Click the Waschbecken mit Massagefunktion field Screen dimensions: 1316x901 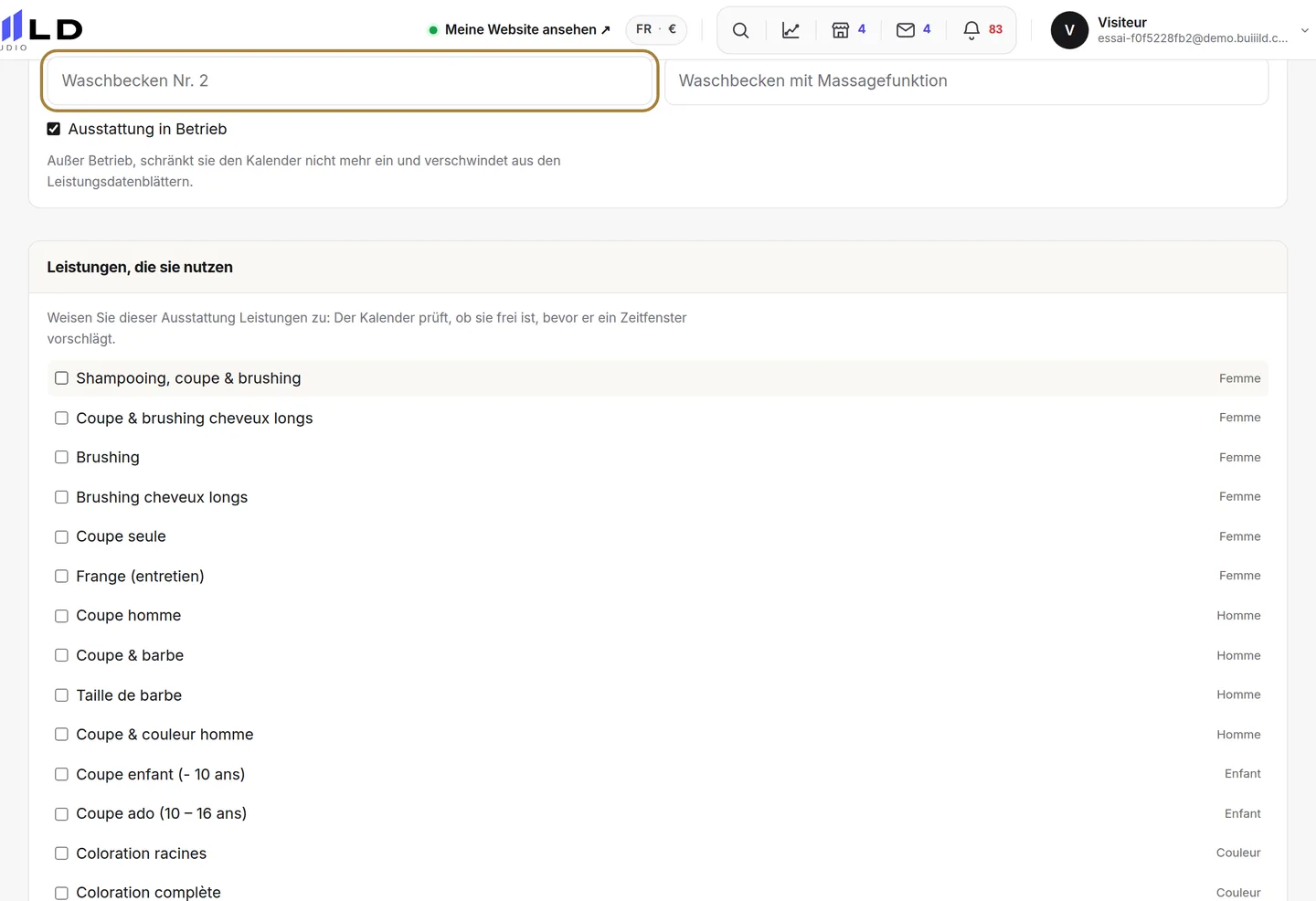967,80
